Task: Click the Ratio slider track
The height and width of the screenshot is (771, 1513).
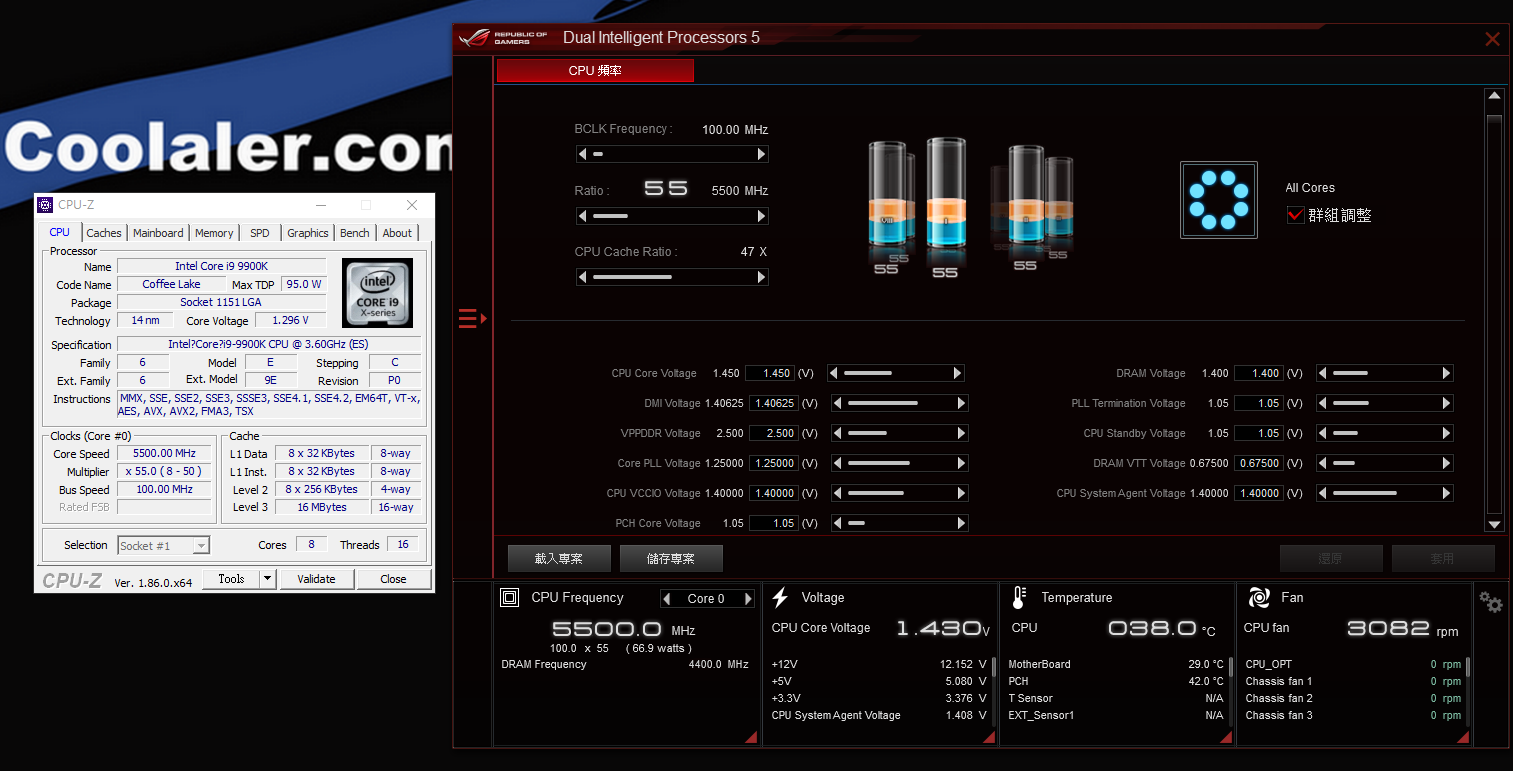Action: (x=672, y=216)
